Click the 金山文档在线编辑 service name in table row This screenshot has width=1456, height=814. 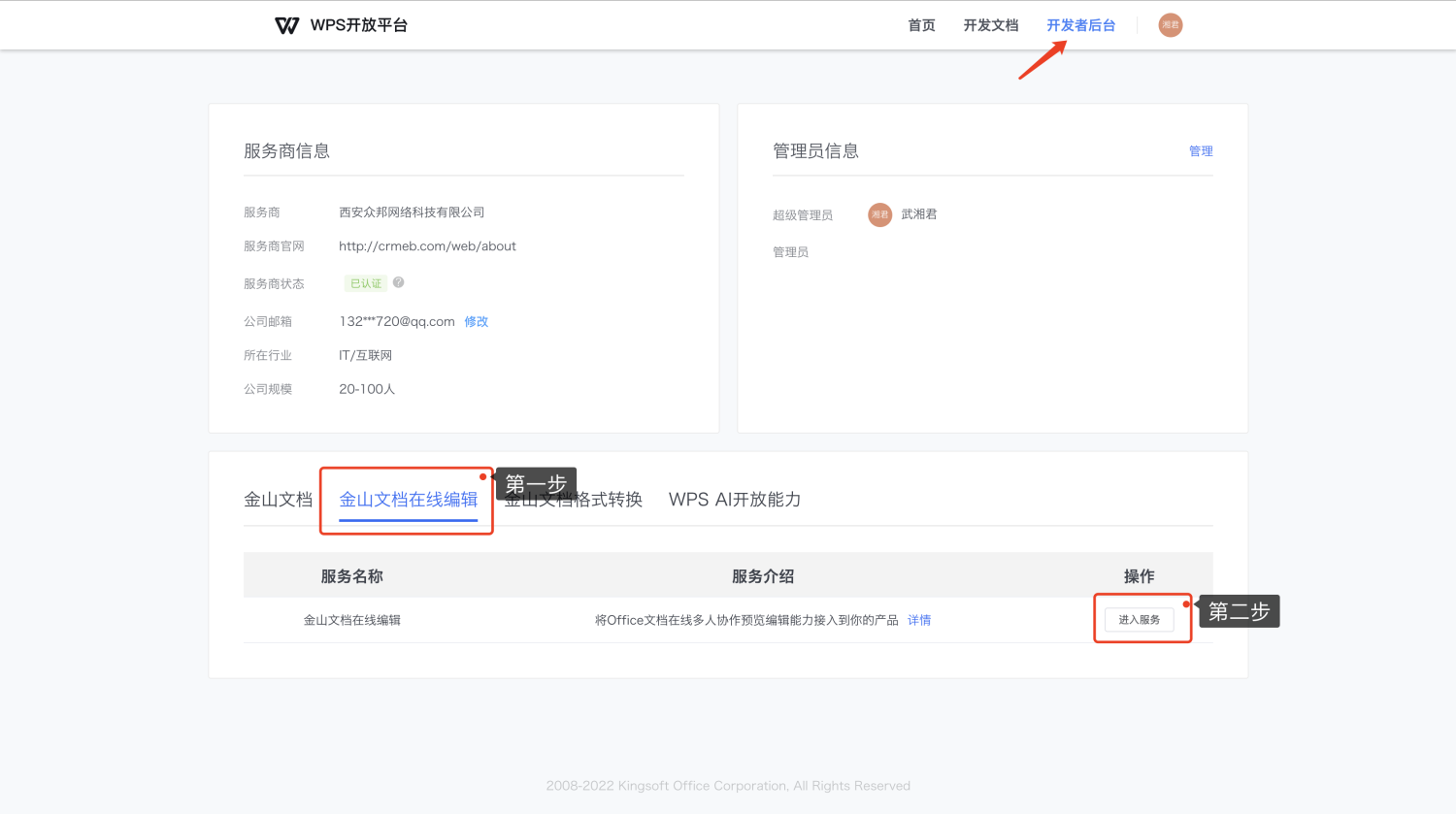point(351,620)
